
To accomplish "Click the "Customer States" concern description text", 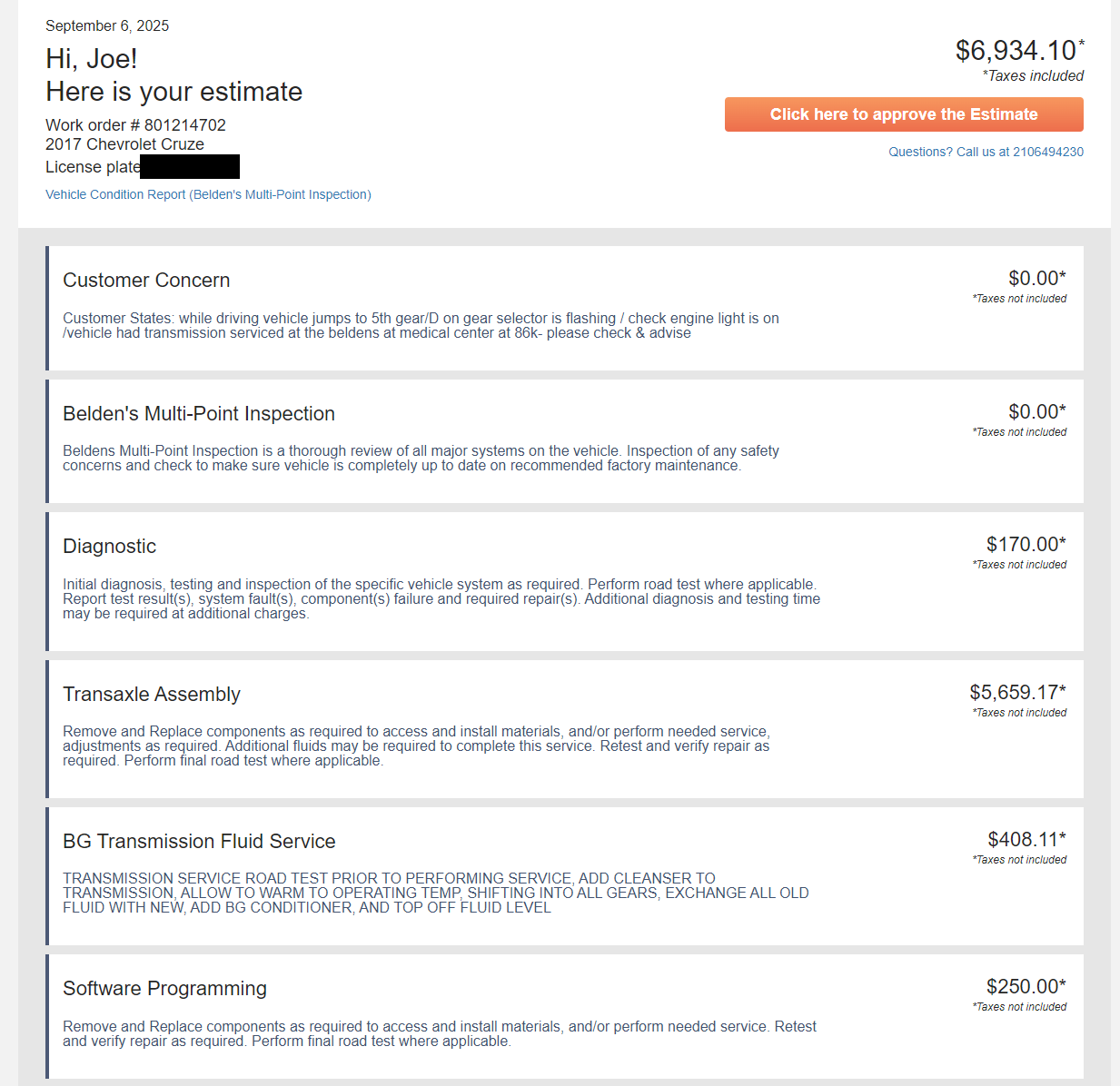I will pos(421,326).
